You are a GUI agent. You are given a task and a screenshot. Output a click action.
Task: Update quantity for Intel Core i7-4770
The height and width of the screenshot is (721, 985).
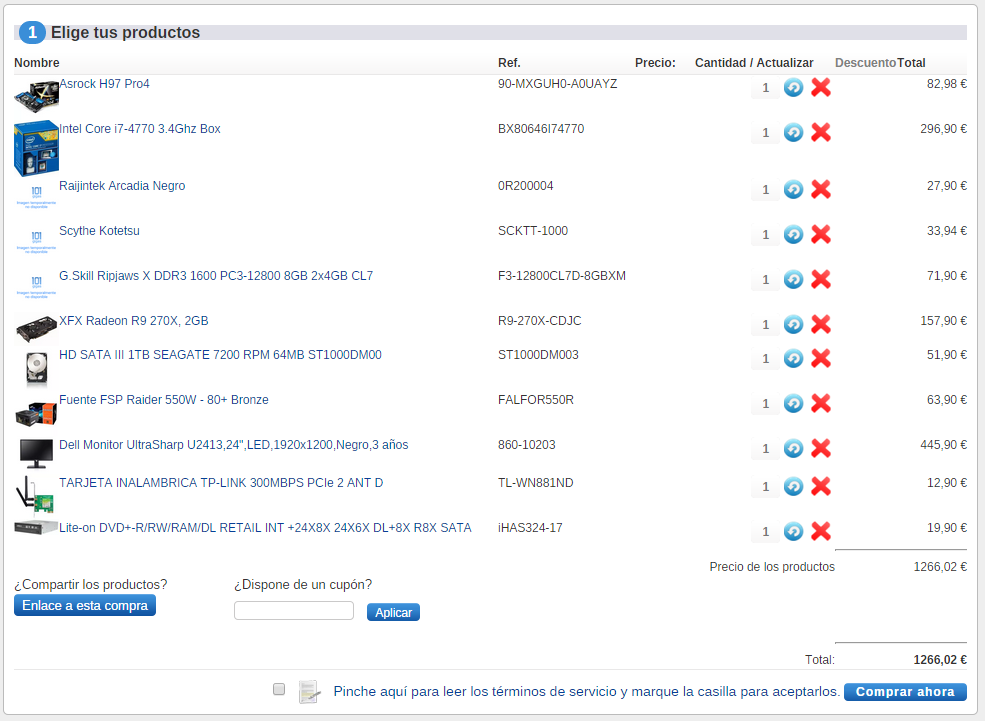793,133
